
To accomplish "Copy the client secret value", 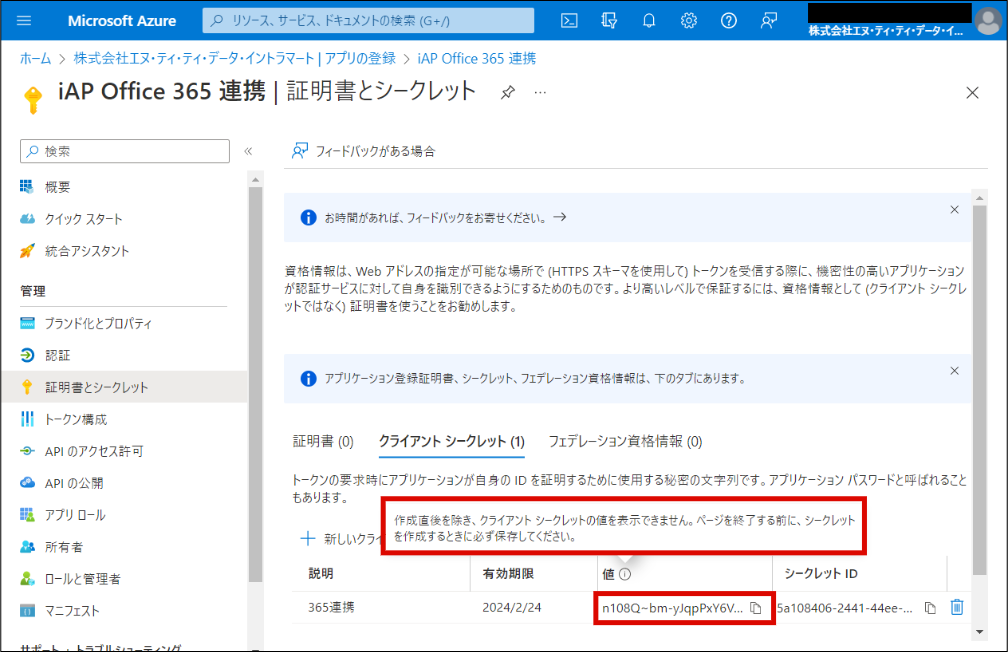I will tap(757, 607).
